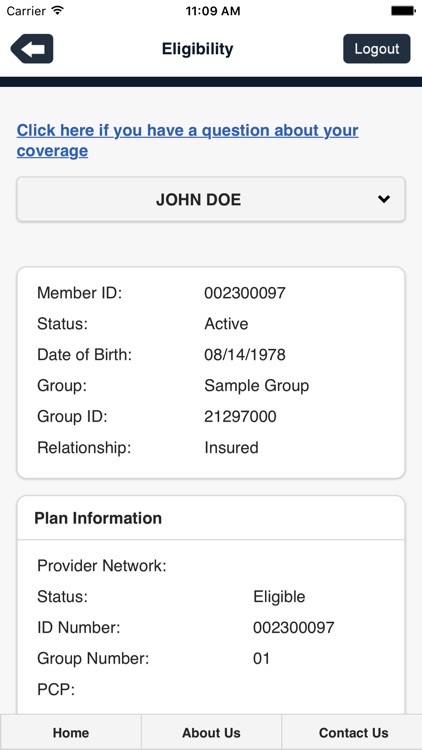Tap the battery indicator icon
Viewport: 422px width, 750px height.
(403, 11)
